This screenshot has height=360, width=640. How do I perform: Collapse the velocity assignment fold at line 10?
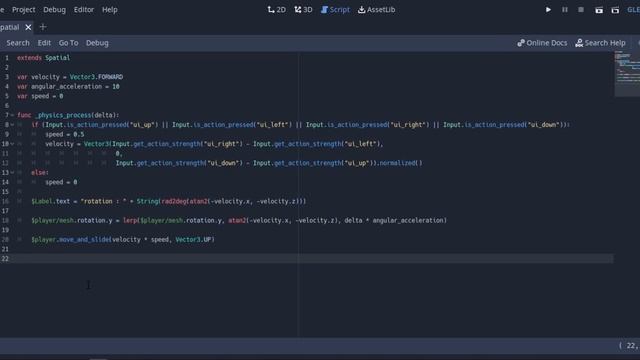tap(12, 144)
